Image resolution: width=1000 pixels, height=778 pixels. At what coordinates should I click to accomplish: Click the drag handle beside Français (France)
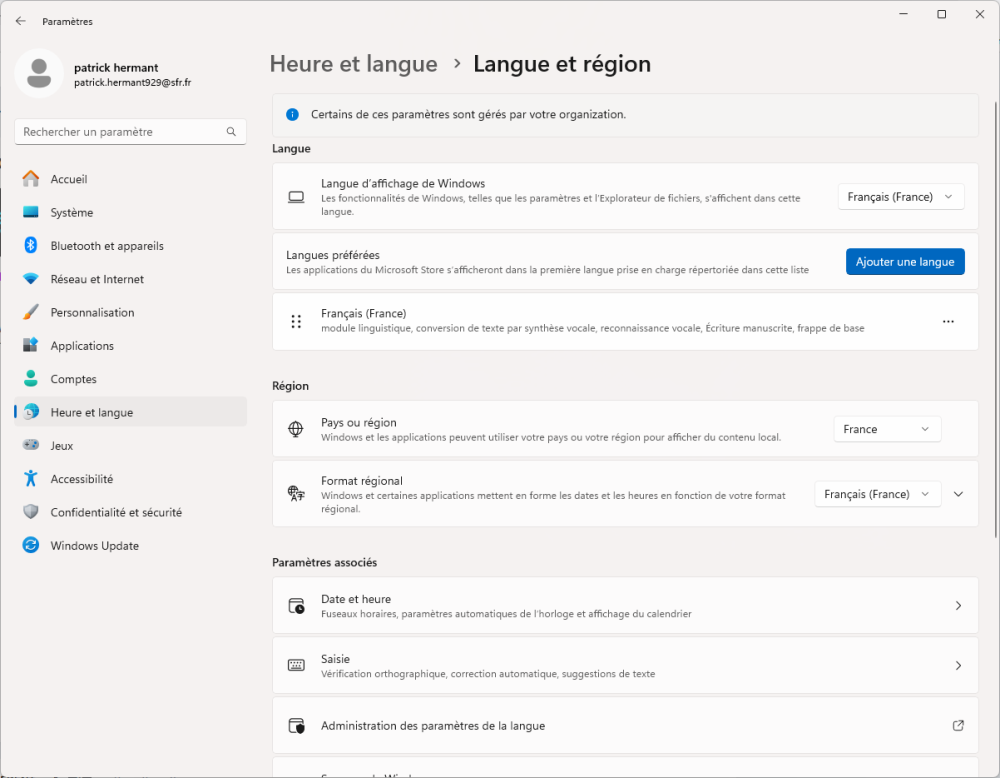[296, 321]
